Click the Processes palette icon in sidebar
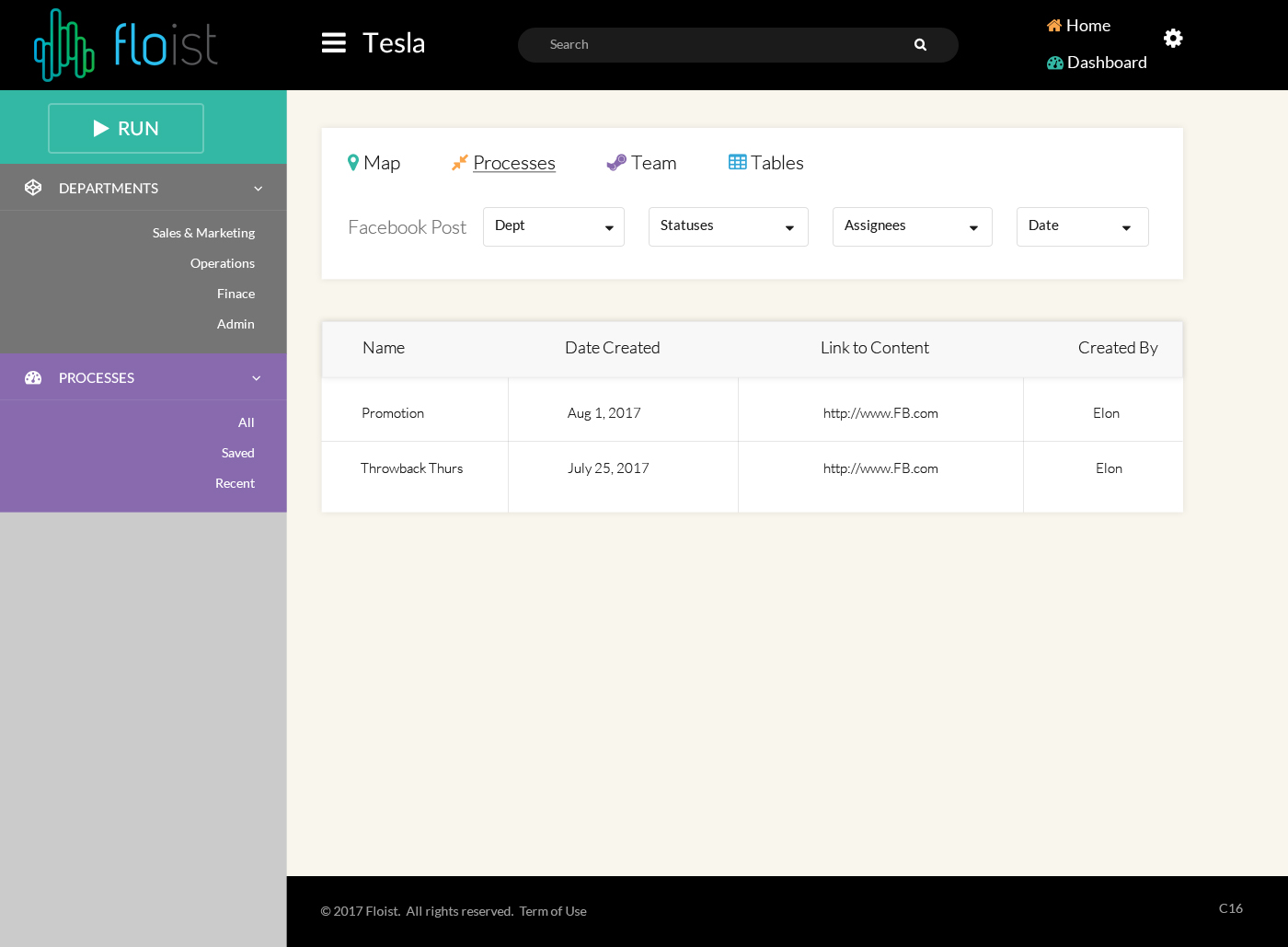1288x947 pixels. coord(33,377)
